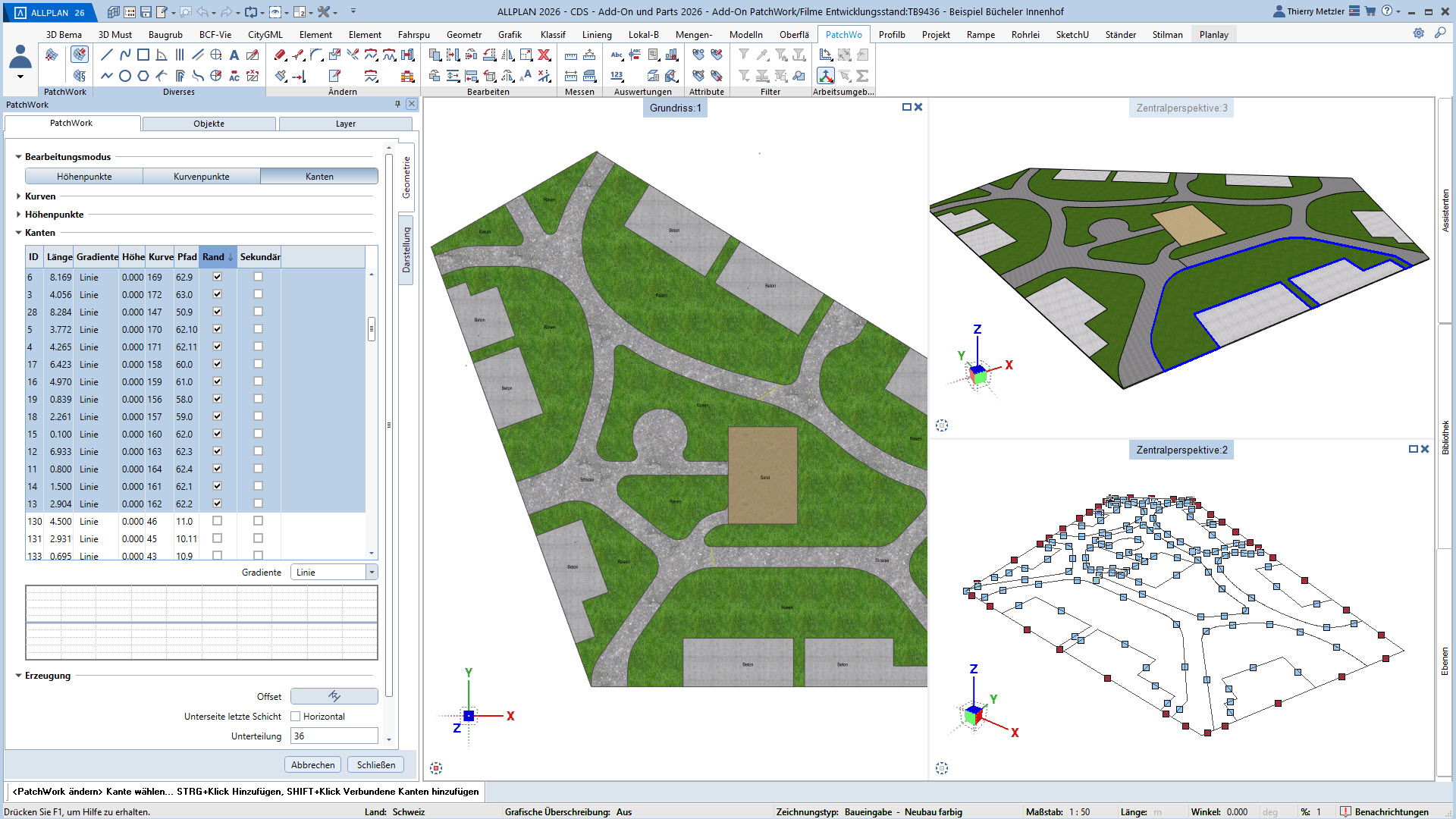Open the Gradiente dropdown
The image size is (1456, 819).
371,573
